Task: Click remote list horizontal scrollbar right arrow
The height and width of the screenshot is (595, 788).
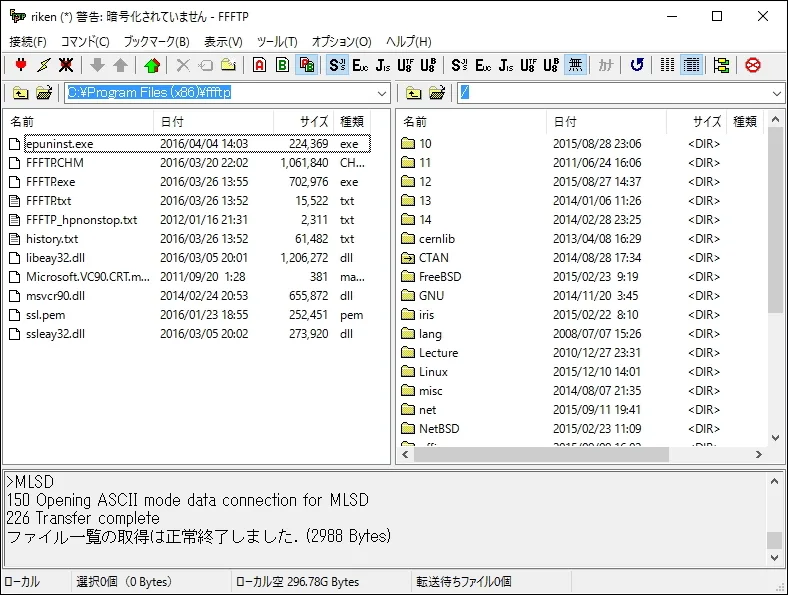Action: (x=759, y=454)
